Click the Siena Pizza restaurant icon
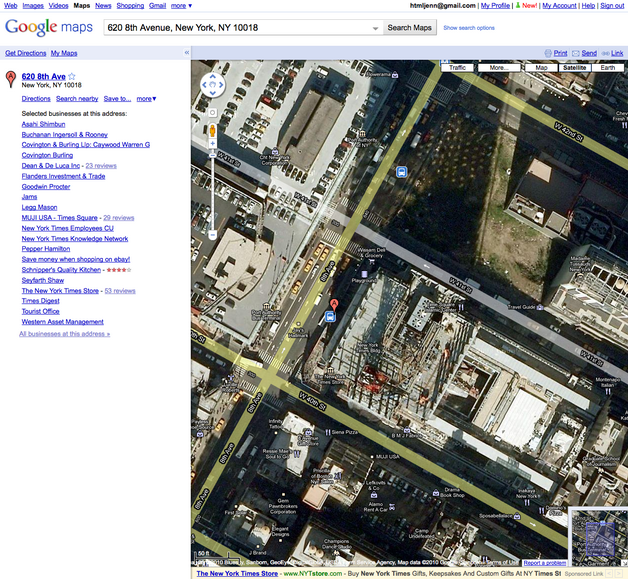 (x=328, y=432)
